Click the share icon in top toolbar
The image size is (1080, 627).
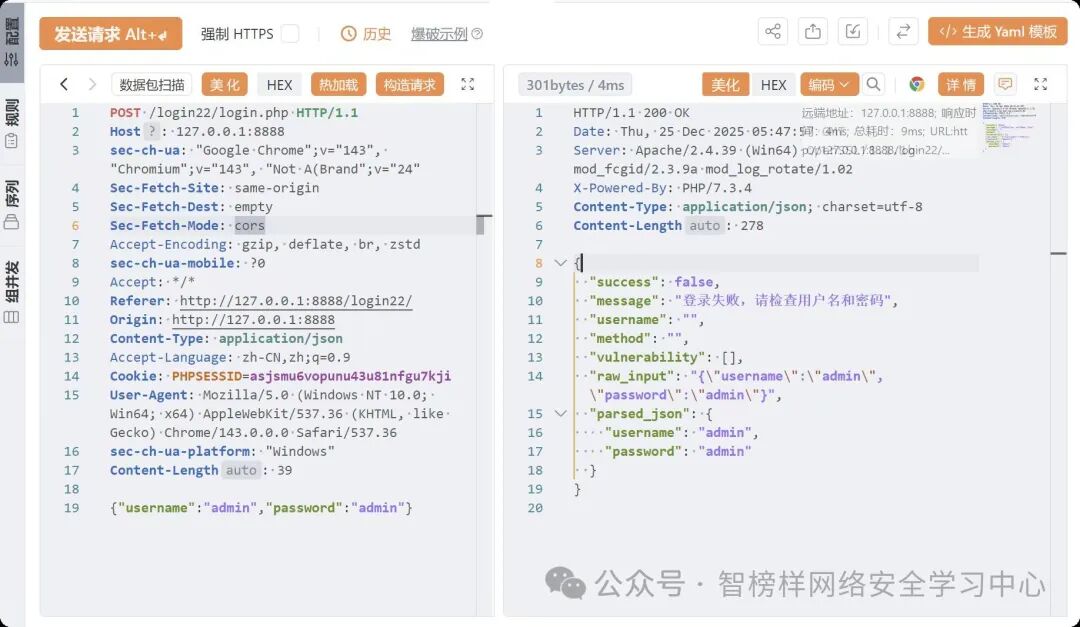click(773, 32)
